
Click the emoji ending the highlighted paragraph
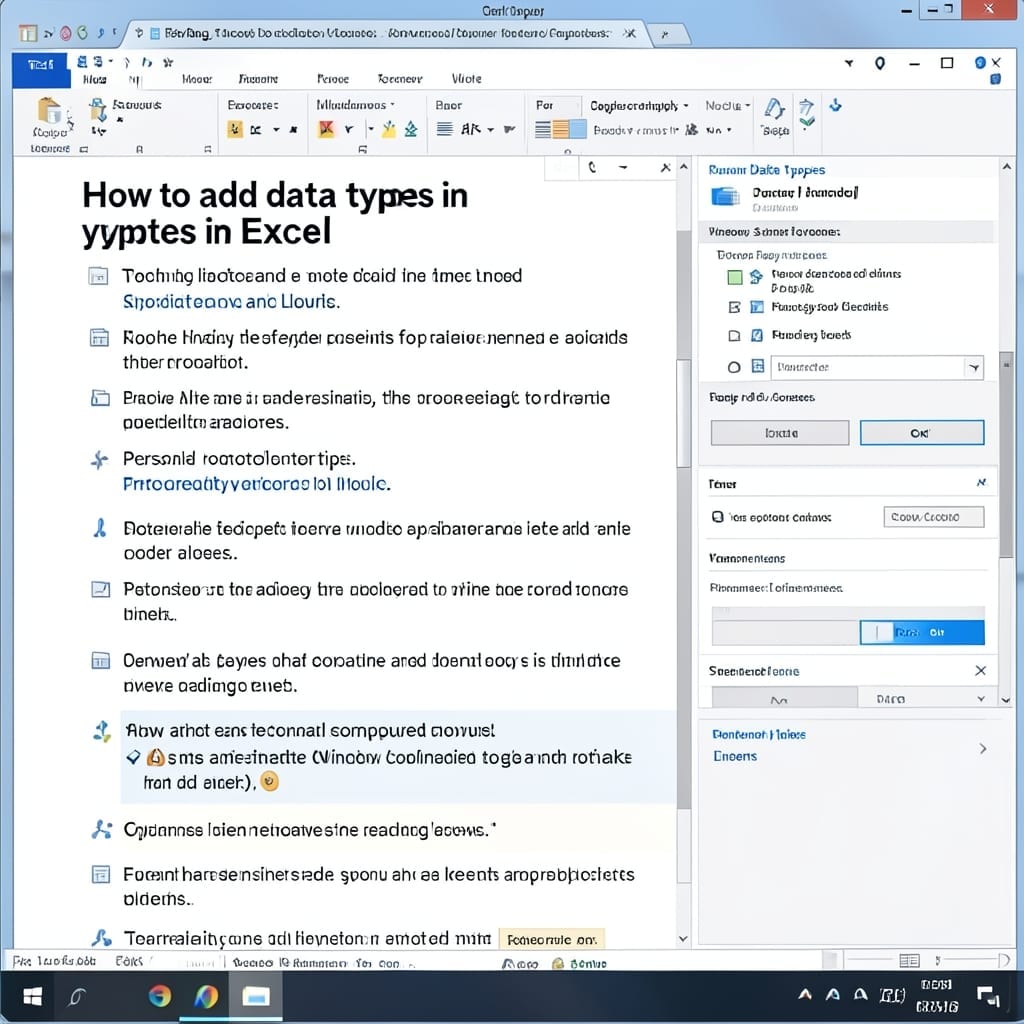[269, 781]
